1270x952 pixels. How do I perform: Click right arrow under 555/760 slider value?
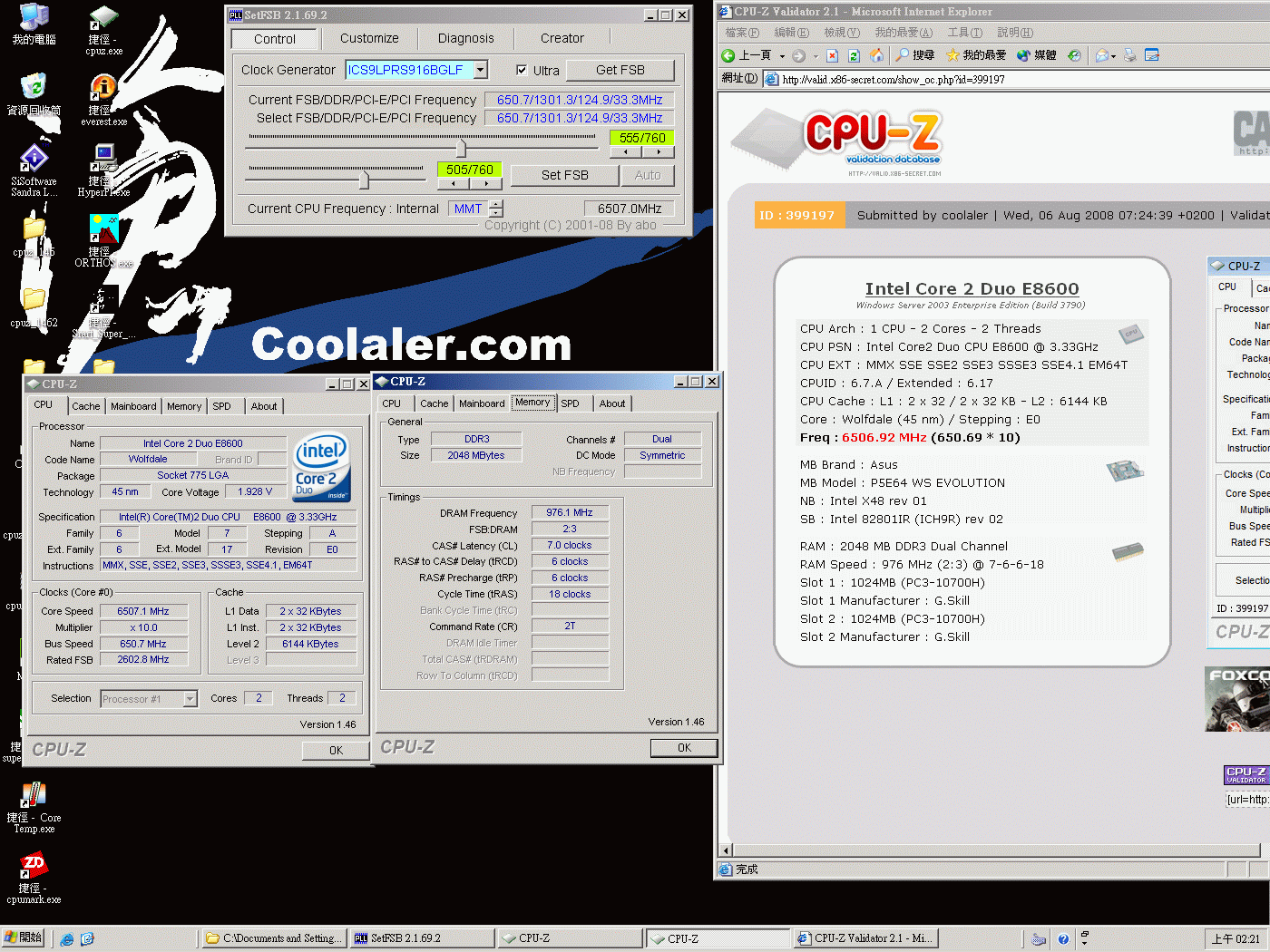659,152
